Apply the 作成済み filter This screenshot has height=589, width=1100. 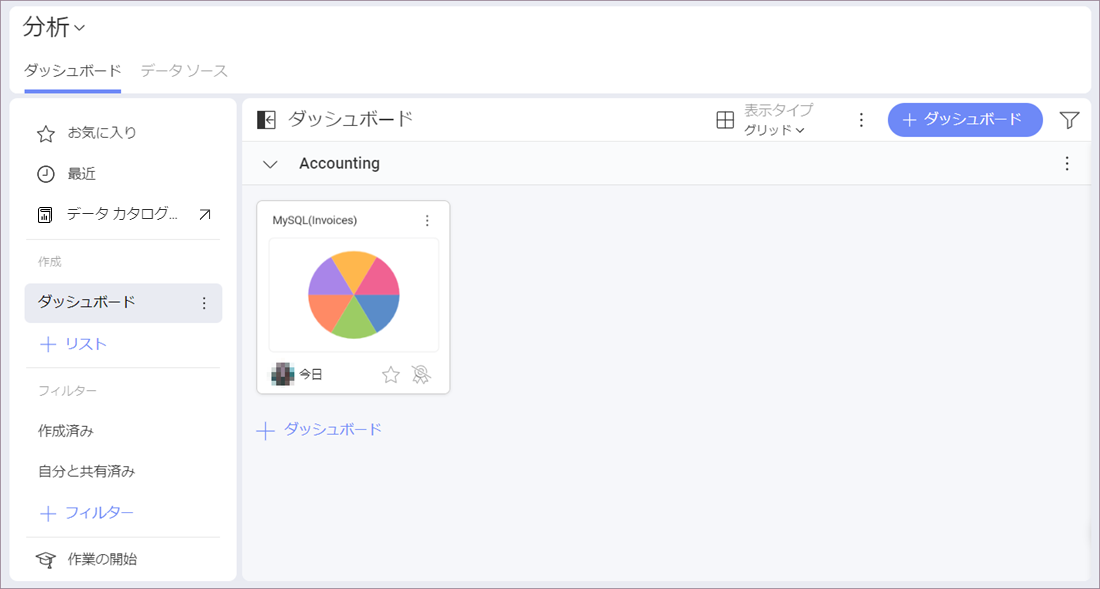pyautogui.click(x=66, y=431)
